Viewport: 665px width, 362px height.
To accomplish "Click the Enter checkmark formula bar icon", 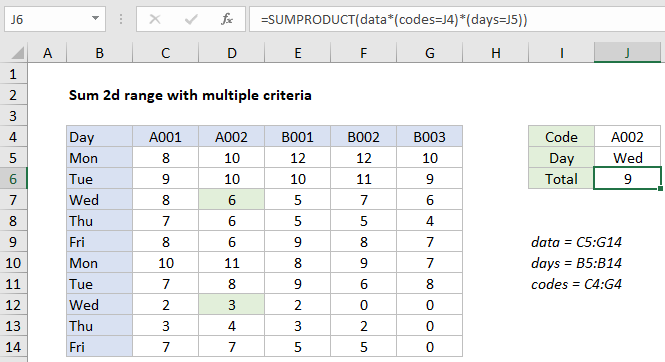I will (x=191, y=19).
